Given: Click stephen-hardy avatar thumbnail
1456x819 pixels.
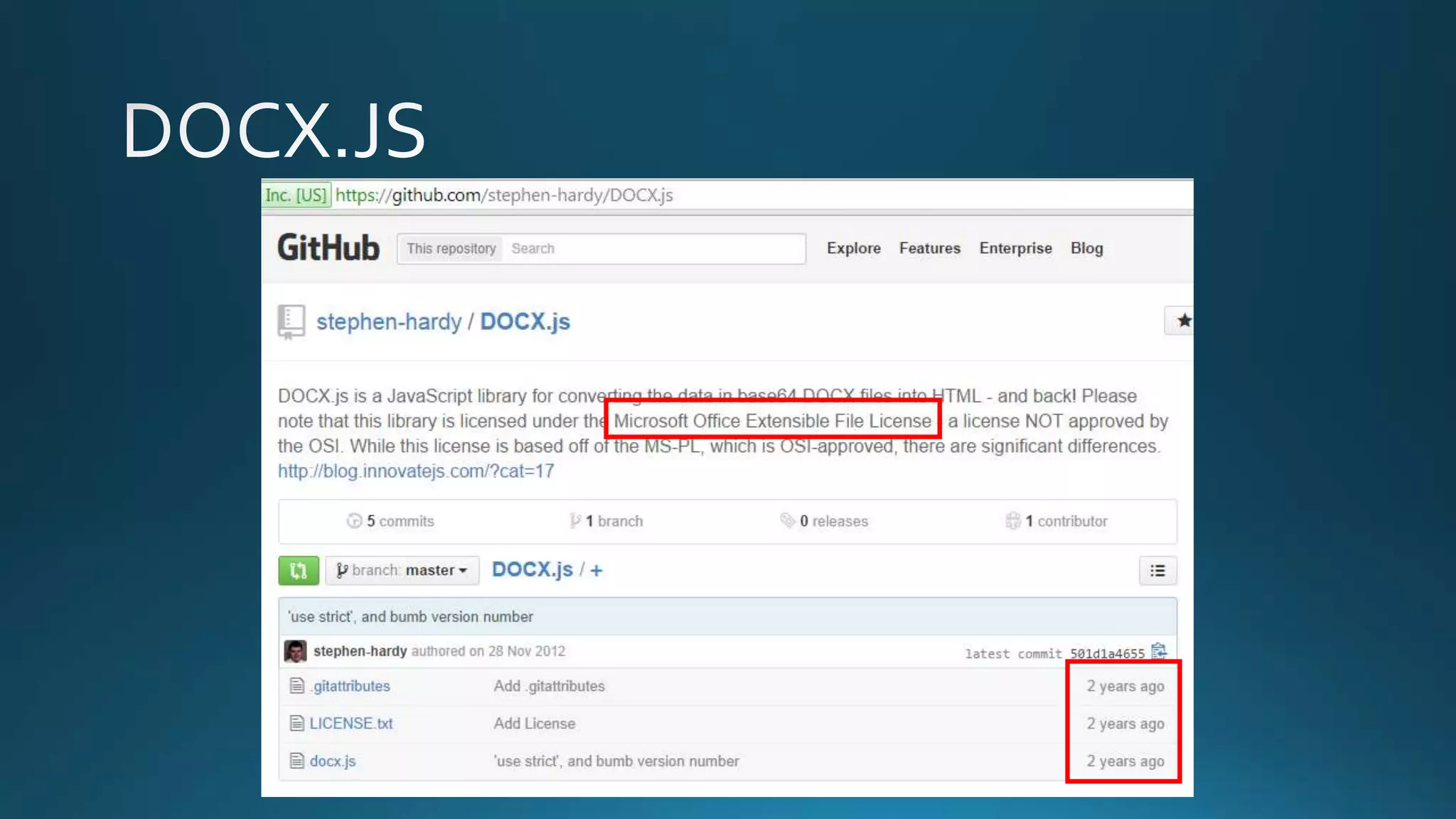Looking at the screenshot, I should coord(295,651).
